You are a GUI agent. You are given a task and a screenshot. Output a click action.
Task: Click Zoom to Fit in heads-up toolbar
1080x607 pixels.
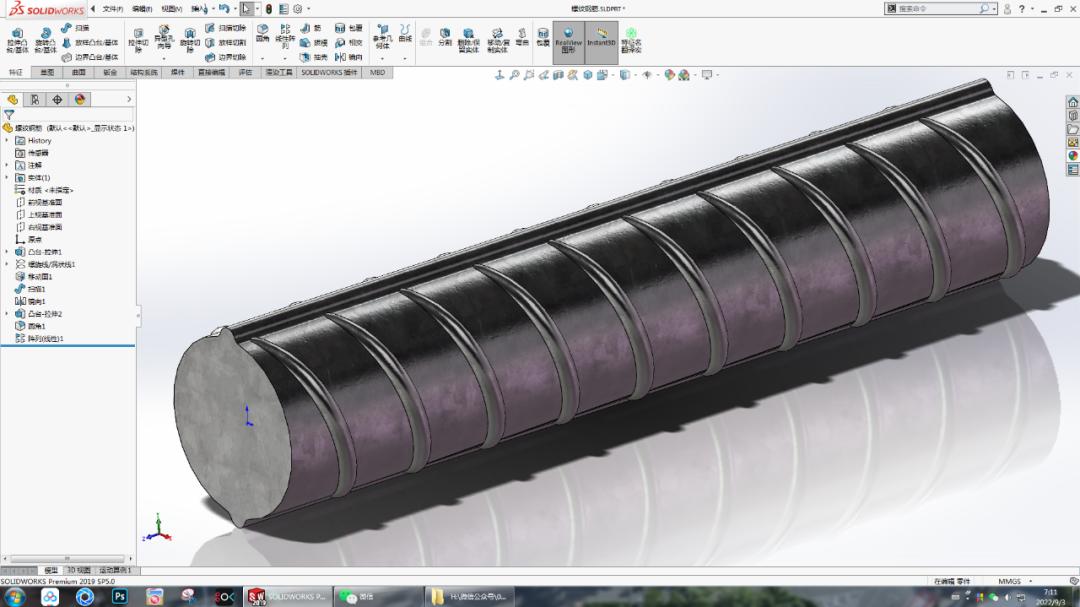514,72
